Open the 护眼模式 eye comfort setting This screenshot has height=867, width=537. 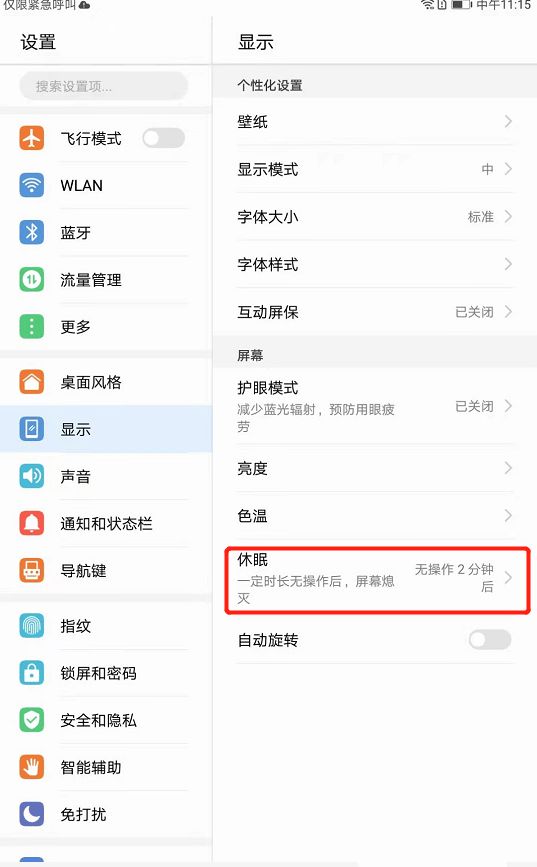click(375, 406)
